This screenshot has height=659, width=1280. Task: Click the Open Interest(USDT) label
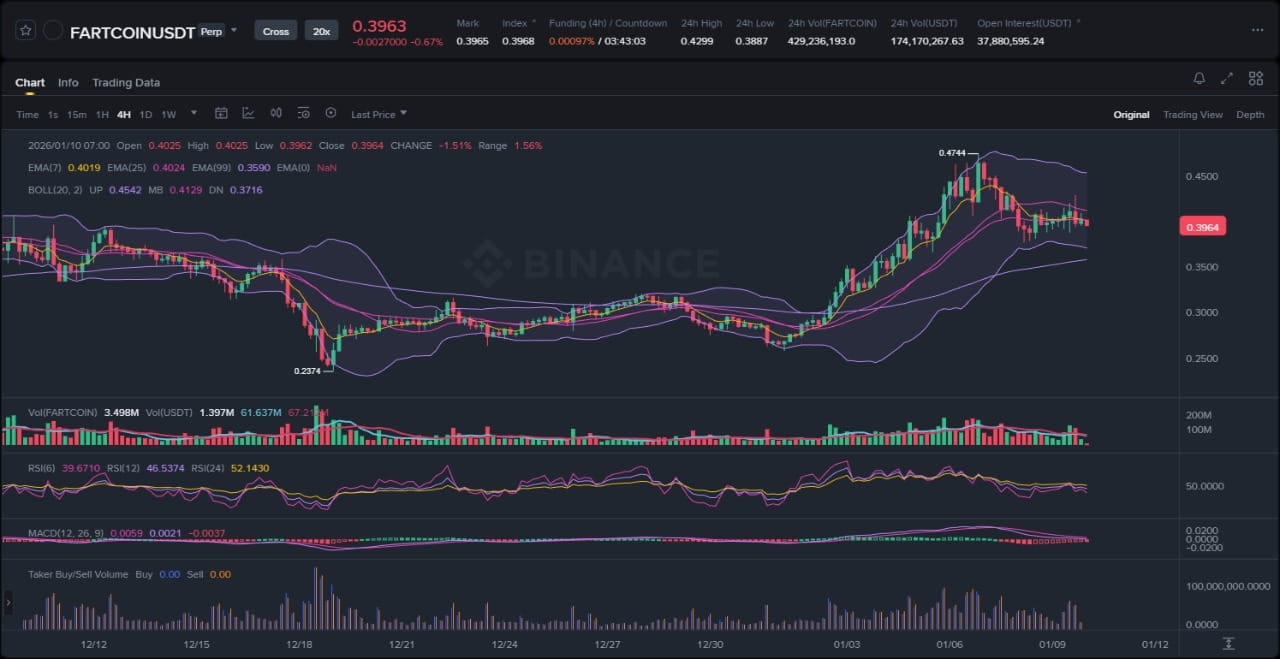tap(1025, 22)
